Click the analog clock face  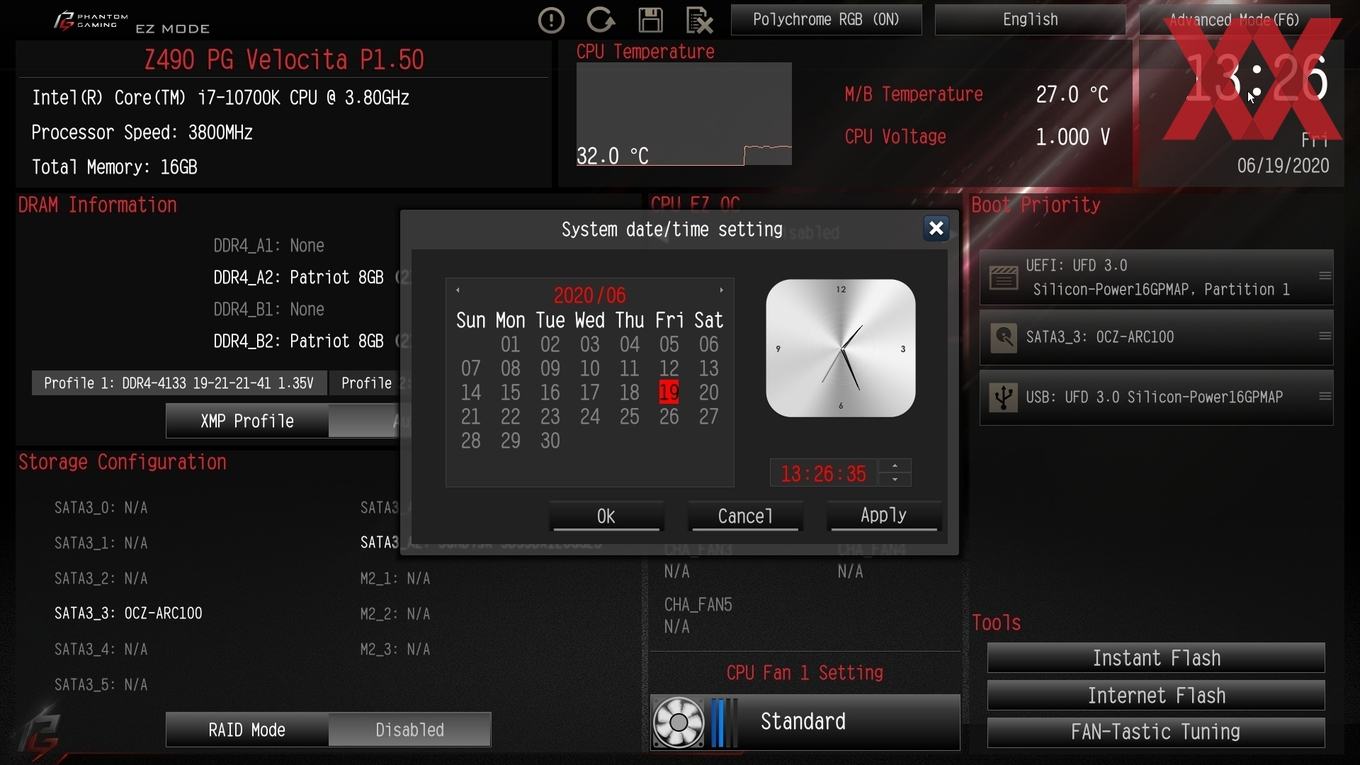(840, 348)
